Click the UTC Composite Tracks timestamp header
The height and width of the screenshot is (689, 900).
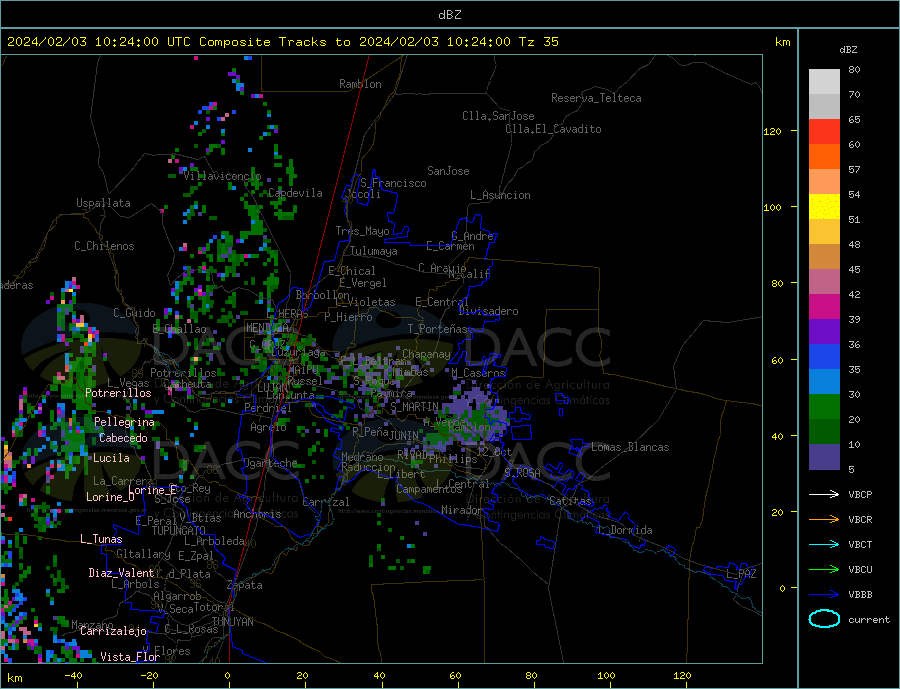tap(282, 42)
